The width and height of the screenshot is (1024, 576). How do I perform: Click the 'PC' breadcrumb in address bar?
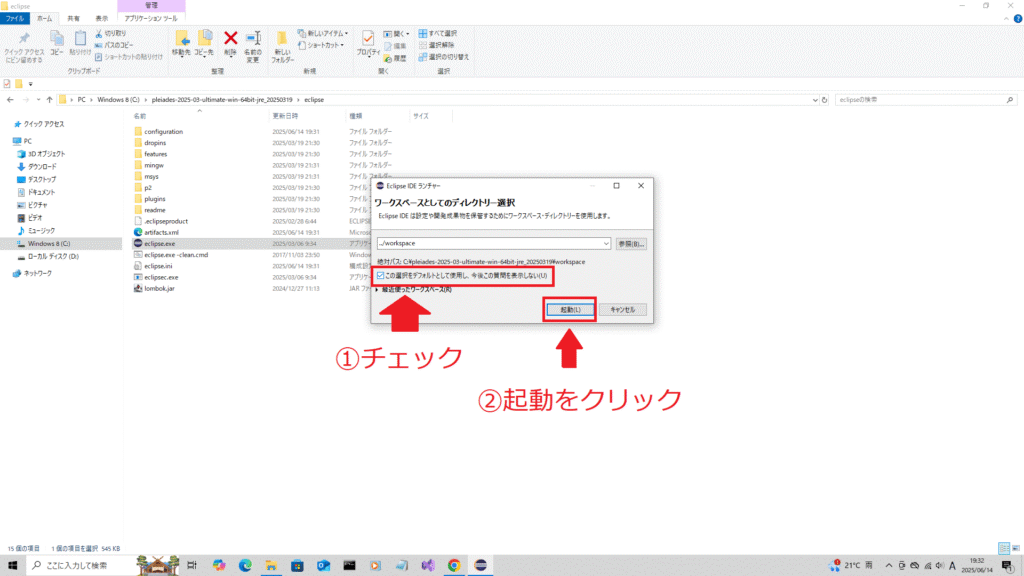(82, 100)
